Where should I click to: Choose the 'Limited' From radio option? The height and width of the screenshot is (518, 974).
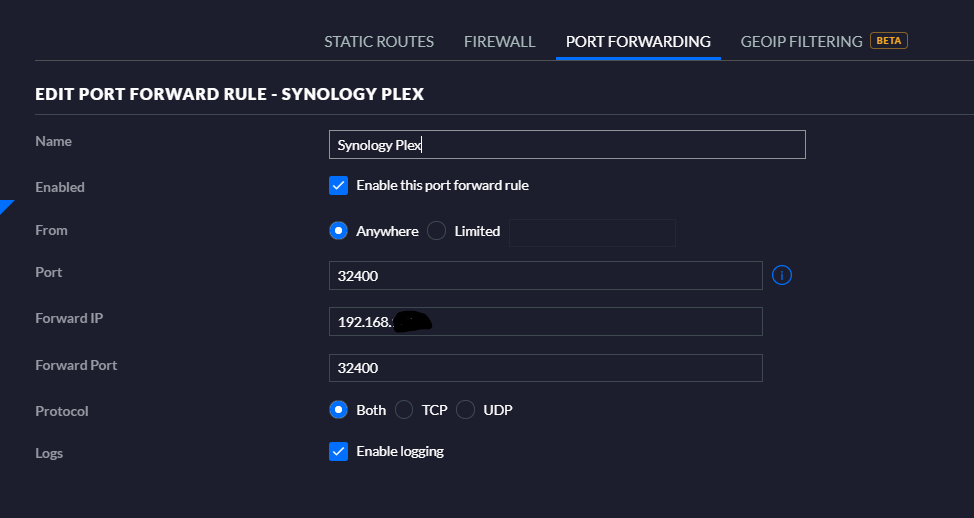click(x=436, y=231)
